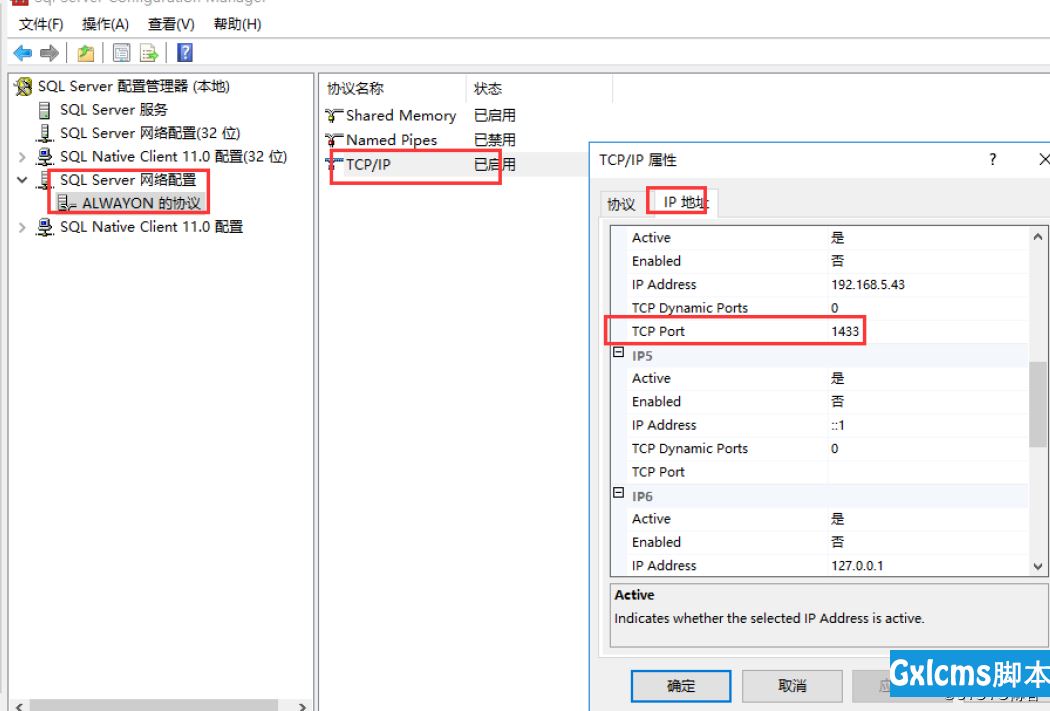Click the Export list toolbar icon

coord(149,53)
